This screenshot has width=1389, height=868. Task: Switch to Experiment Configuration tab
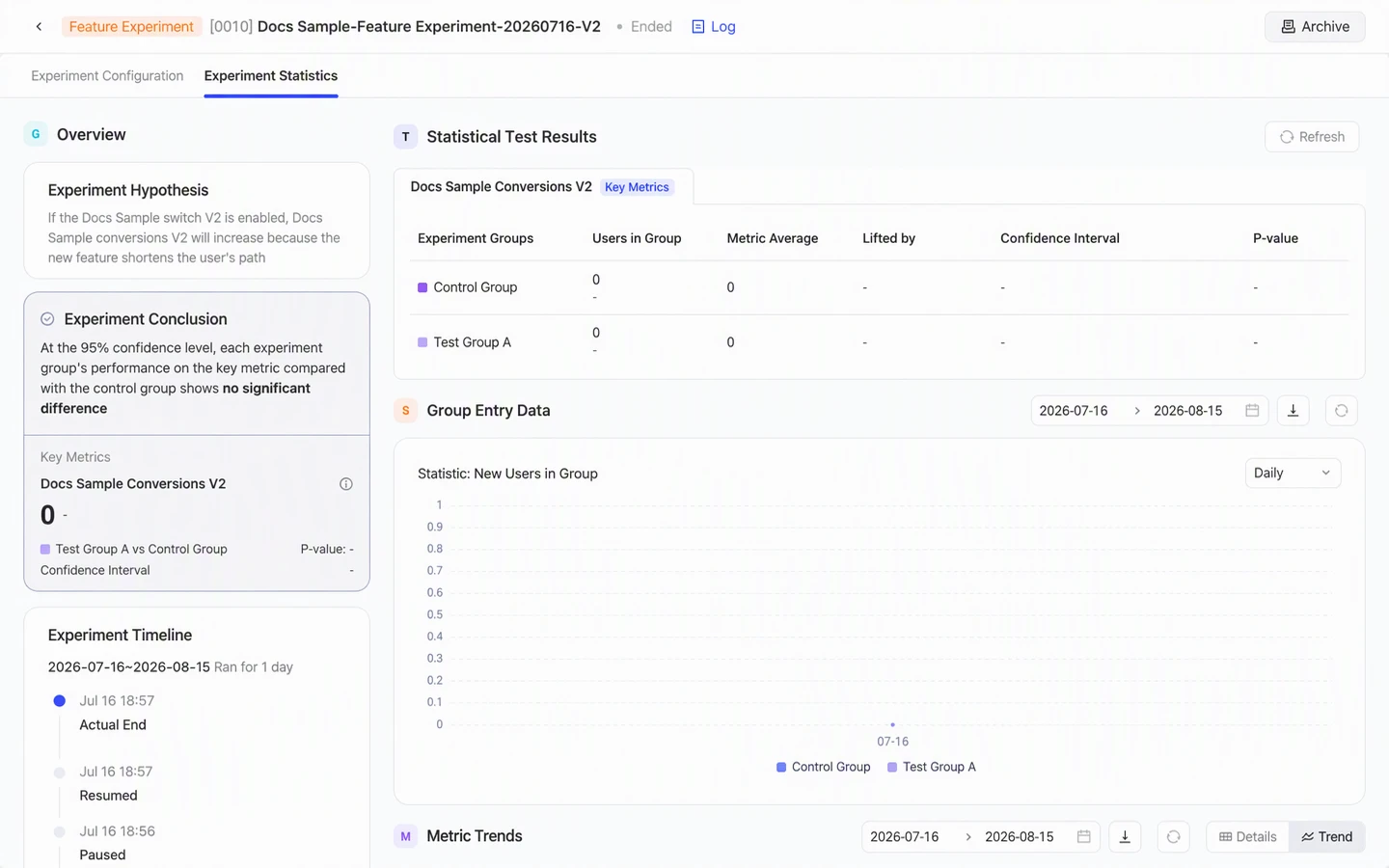pos(107,75)
